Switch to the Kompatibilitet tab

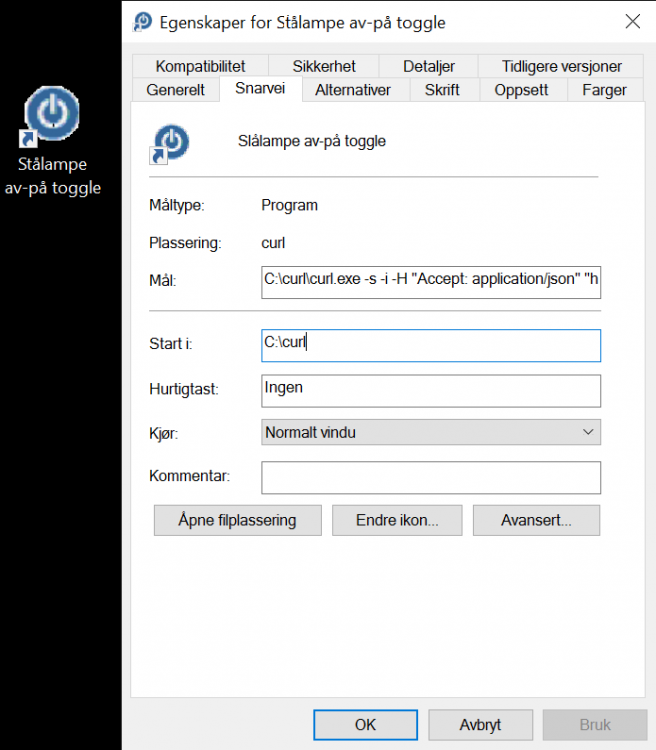tap(200, 66)
